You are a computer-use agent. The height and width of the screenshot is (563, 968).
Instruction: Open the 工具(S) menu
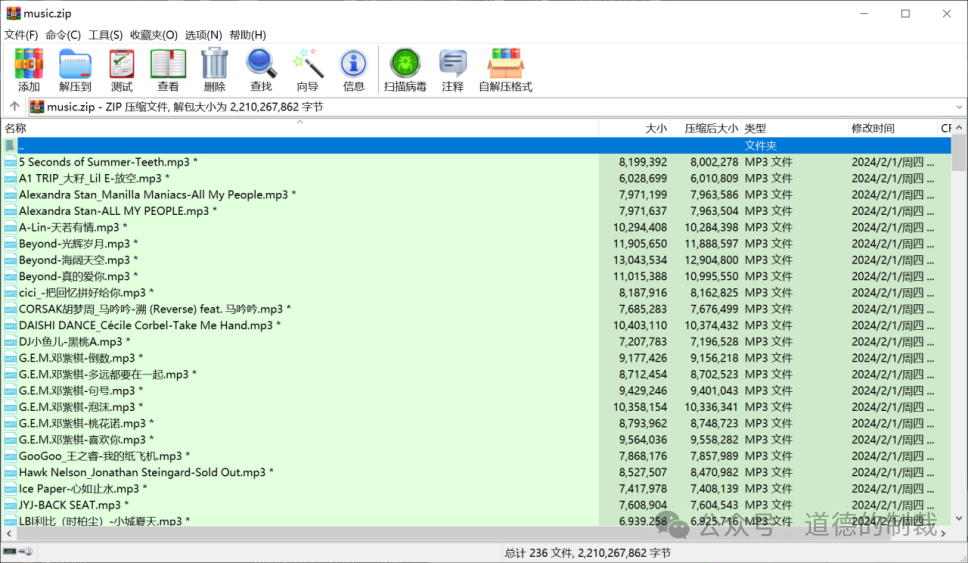106,35
